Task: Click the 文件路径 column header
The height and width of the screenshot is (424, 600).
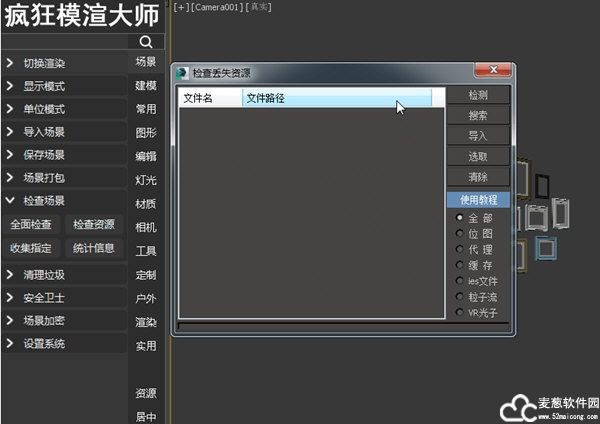Action: coord(336,98)
